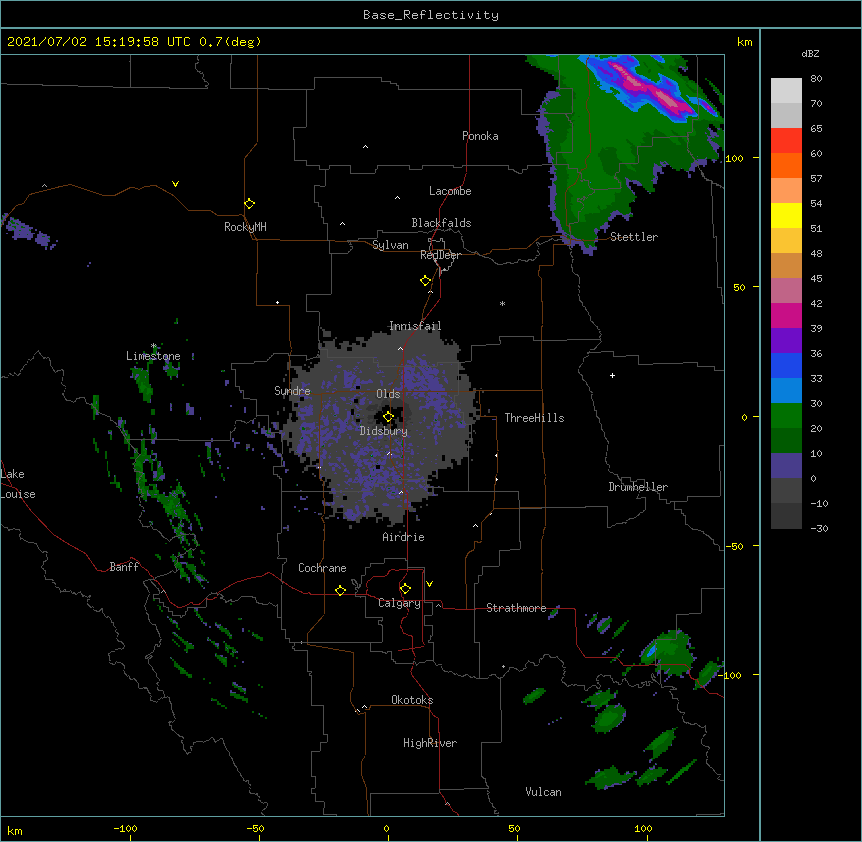Select the yellow diamond marker below Cochrane

click(x=340, y=590)
